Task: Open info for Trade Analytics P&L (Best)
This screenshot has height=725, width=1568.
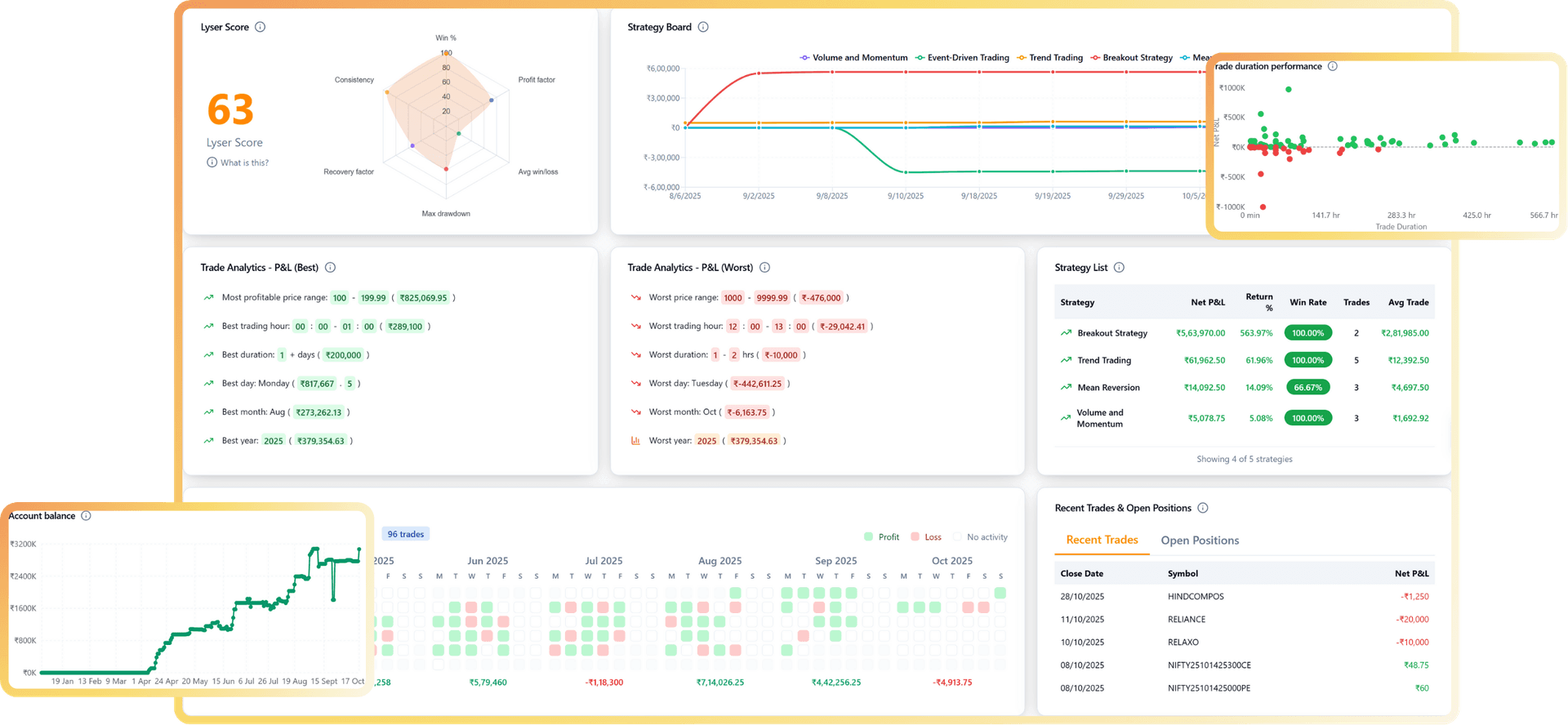Action: click(x=331, y=268)
